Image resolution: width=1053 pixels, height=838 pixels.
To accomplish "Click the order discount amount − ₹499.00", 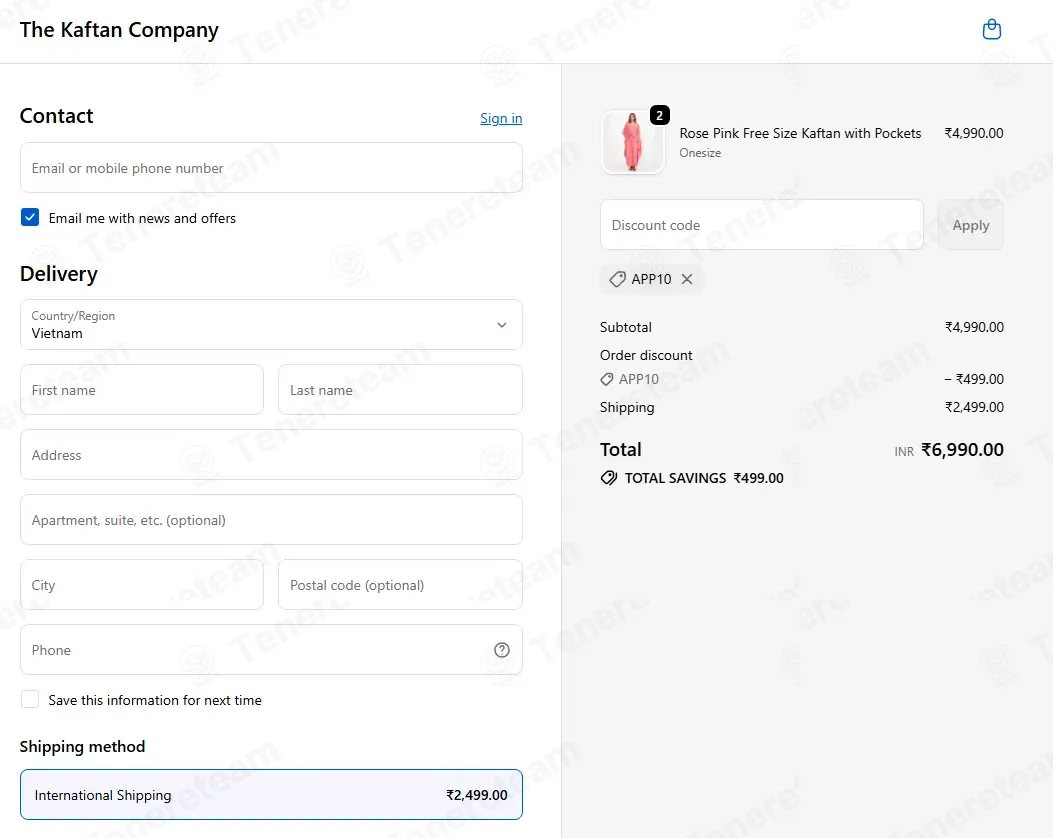I will point(974,379).
